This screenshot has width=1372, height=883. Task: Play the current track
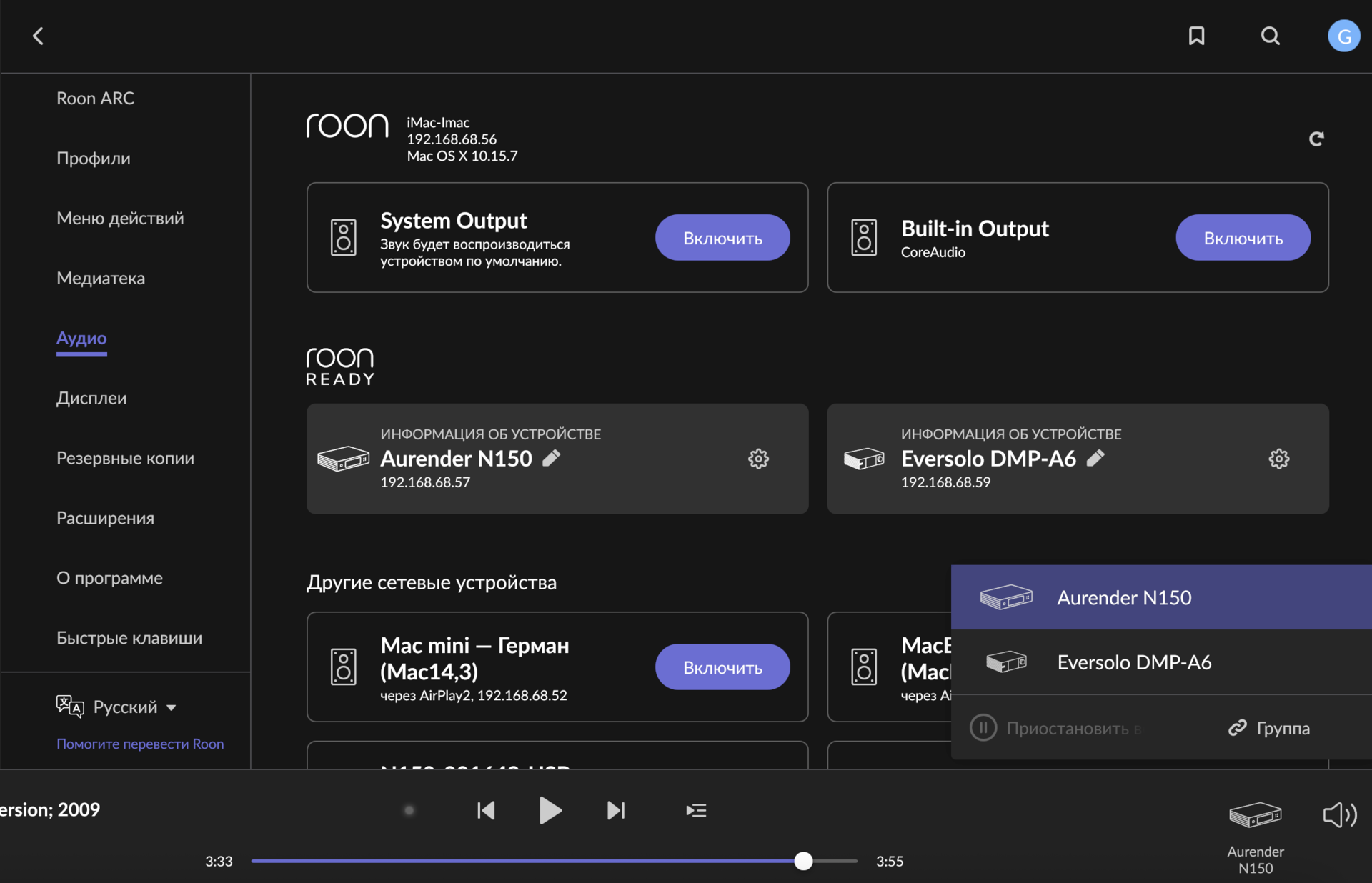pyautogui.click(x=550, y=810)
